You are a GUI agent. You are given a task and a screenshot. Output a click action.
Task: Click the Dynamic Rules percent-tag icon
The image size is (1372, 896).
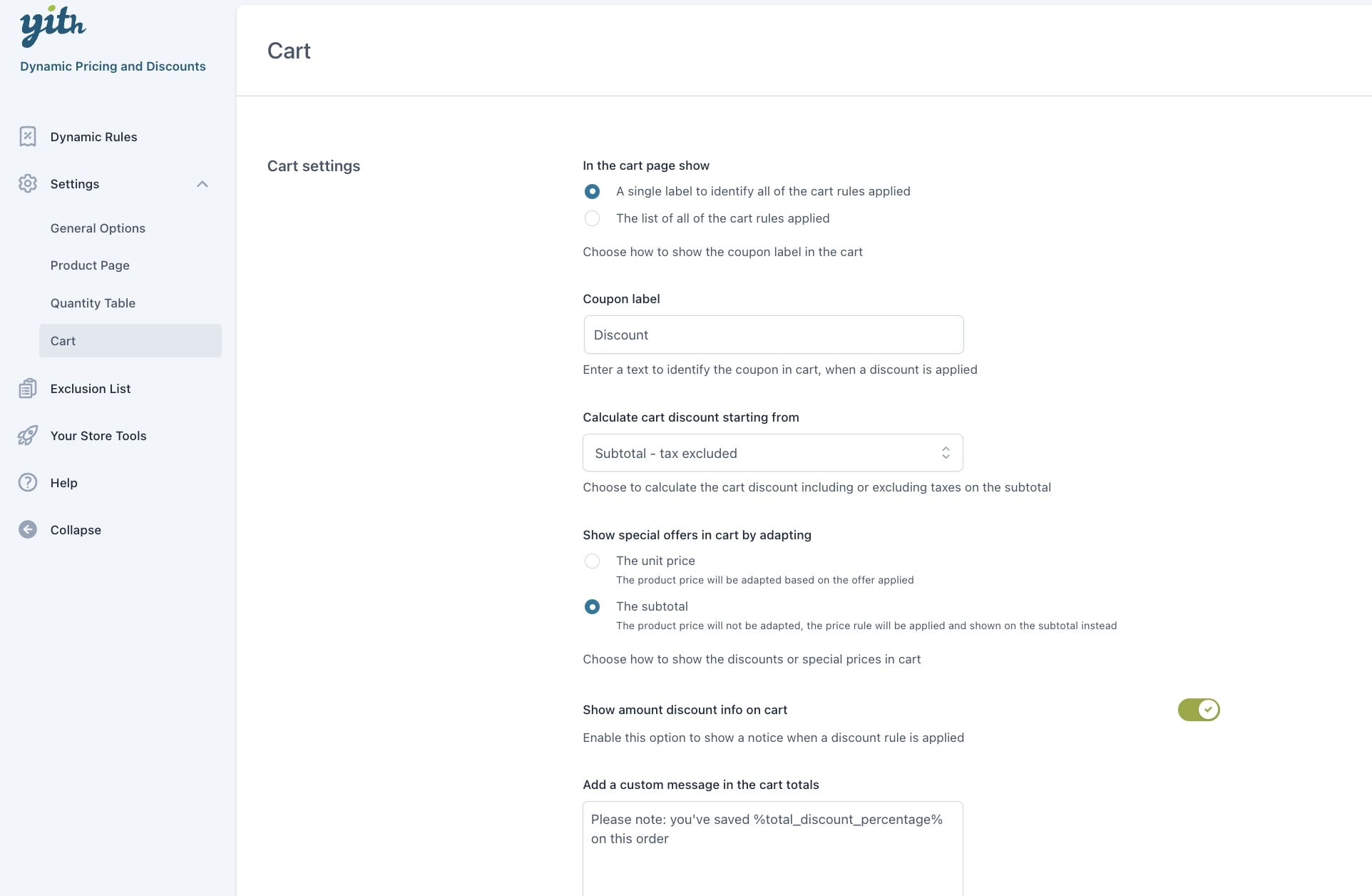click(x=28, y=136)
